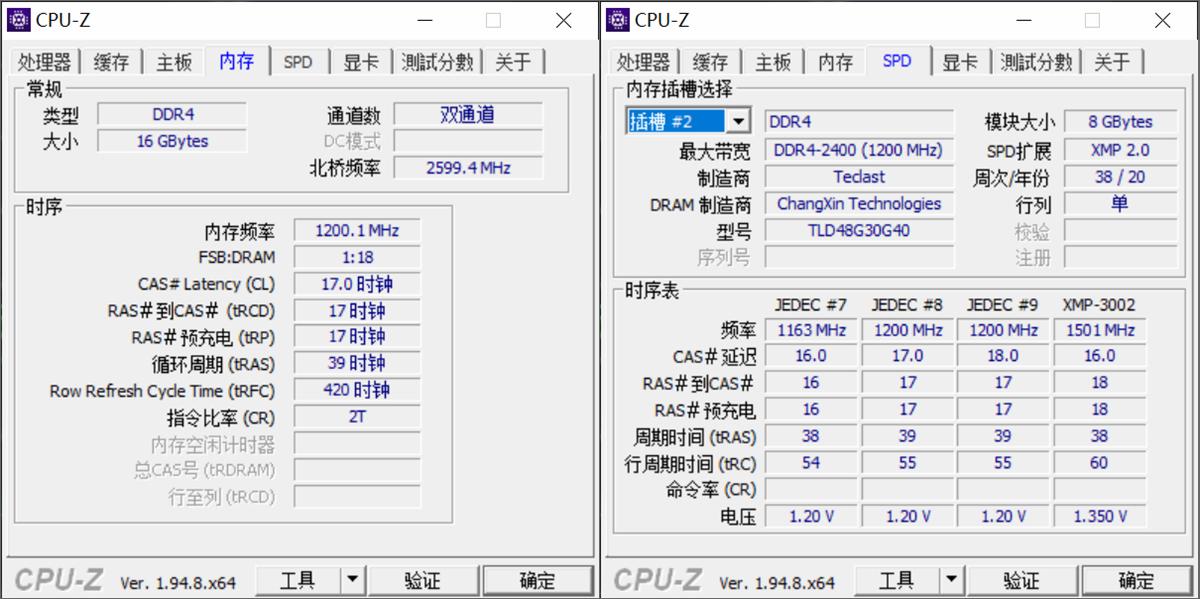Click the 54 tRC cell under JEDEC #7

click(811, 463)
